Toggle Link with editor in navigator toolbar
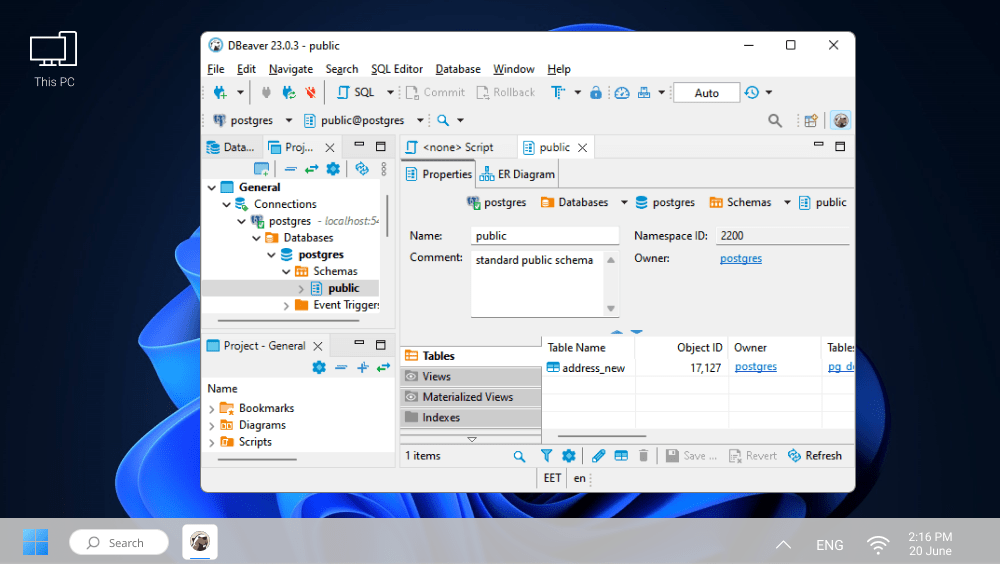The height and width of the screenshot is (564, 1000). coord(311,168)
